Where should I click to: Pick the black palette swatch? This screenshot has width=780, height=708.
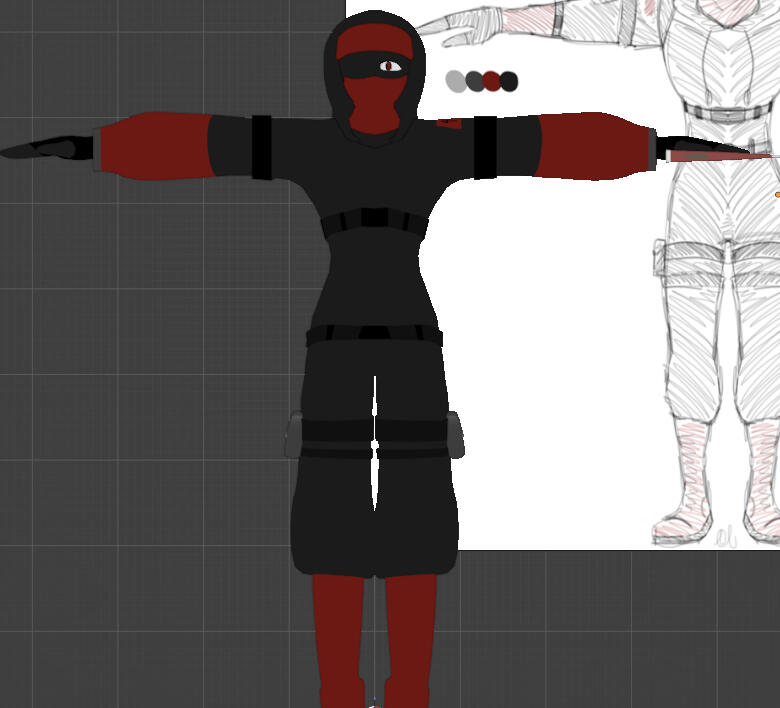(x=509, y=81)
